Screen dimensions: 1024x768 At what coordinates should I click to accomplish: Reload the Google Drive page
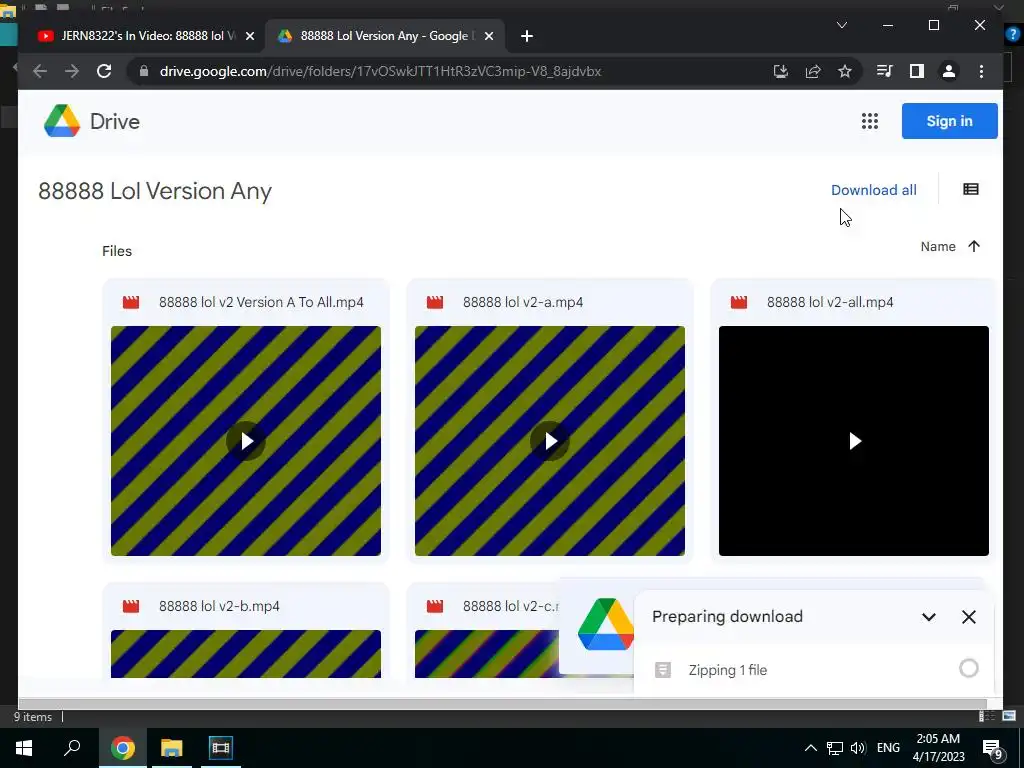point(104,71)
